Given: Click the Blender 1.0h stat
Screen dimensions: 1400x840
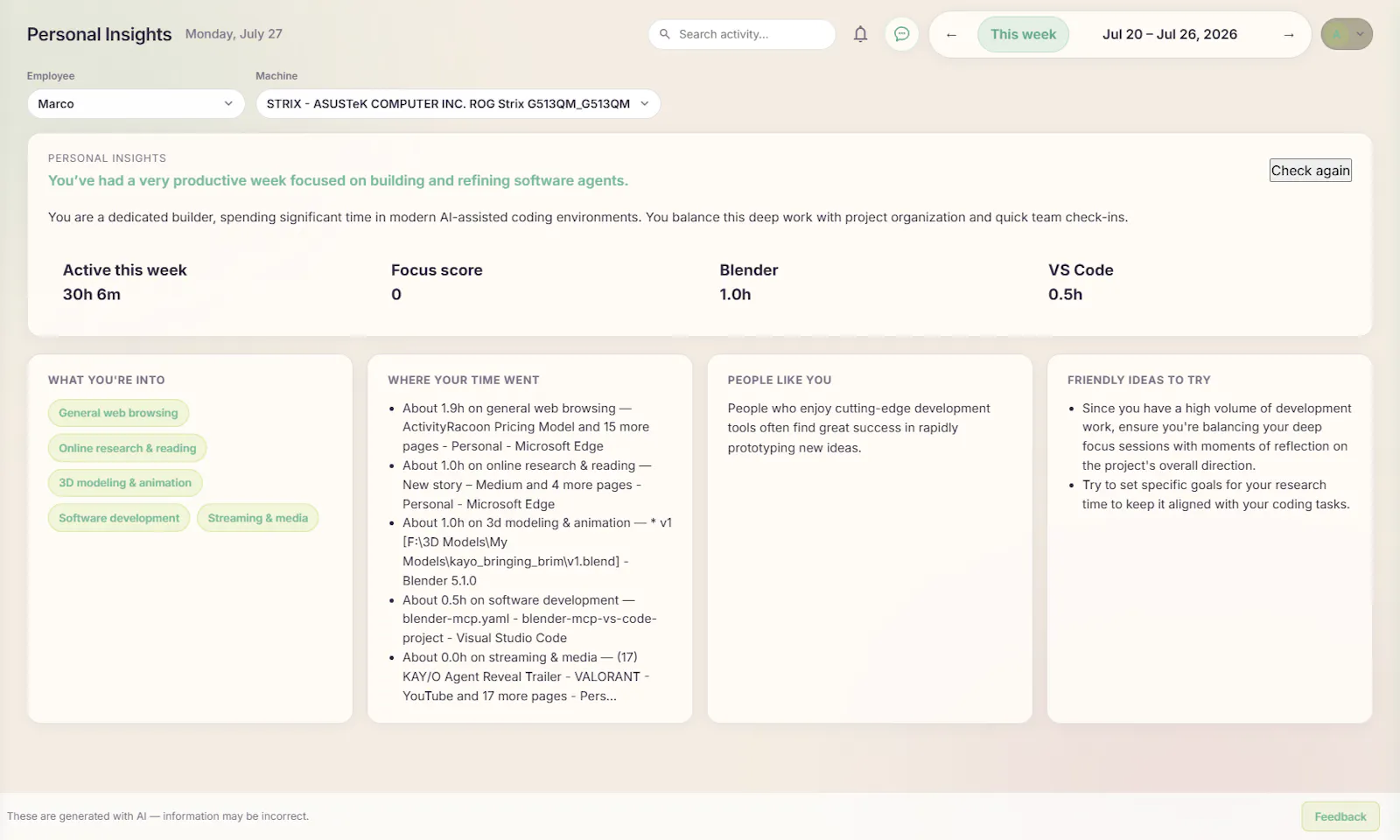Looking at the screenshot, I should (748, 282).
